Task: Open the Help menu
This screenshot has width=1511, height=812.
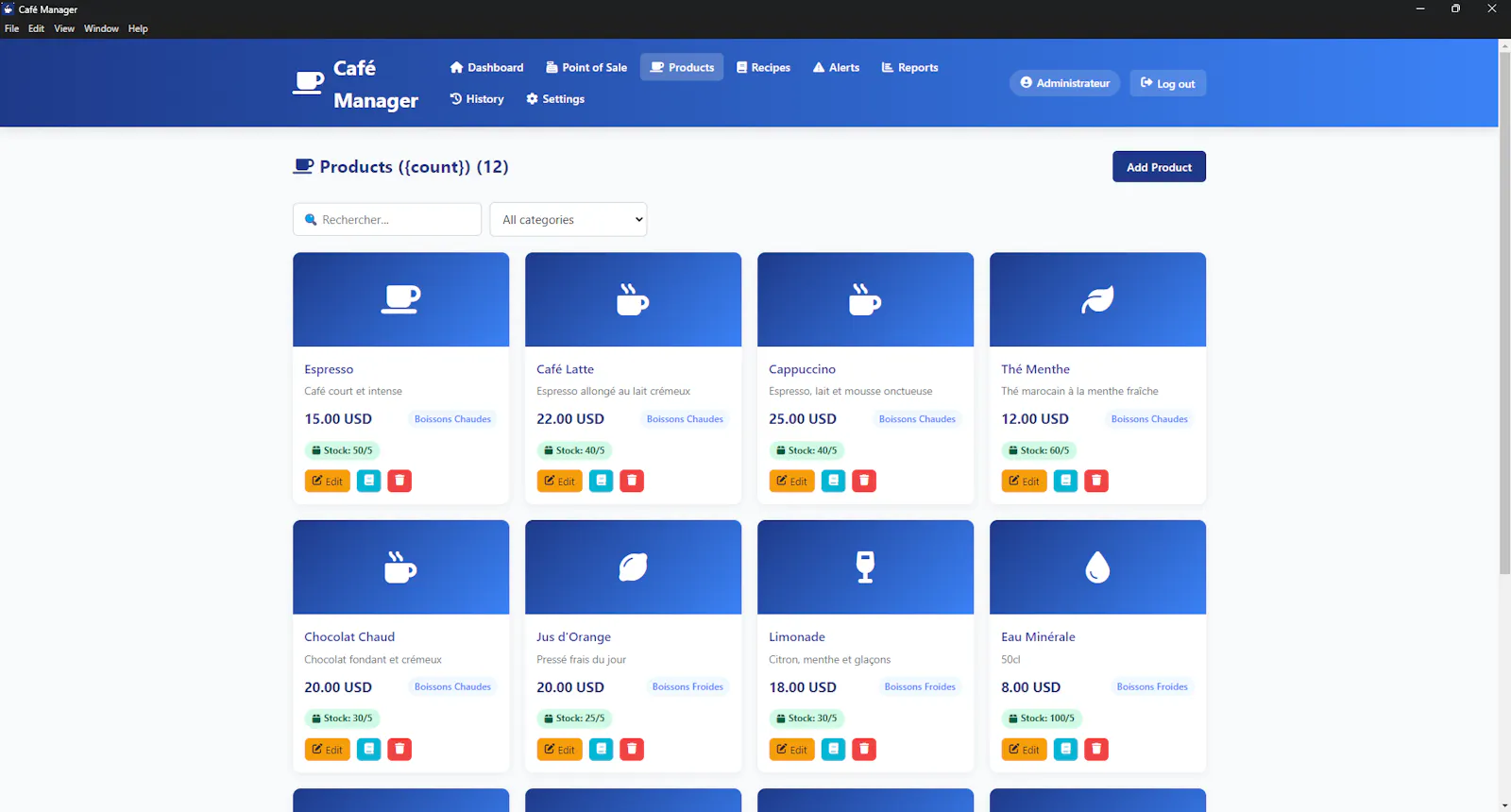Action: point(138,28)
